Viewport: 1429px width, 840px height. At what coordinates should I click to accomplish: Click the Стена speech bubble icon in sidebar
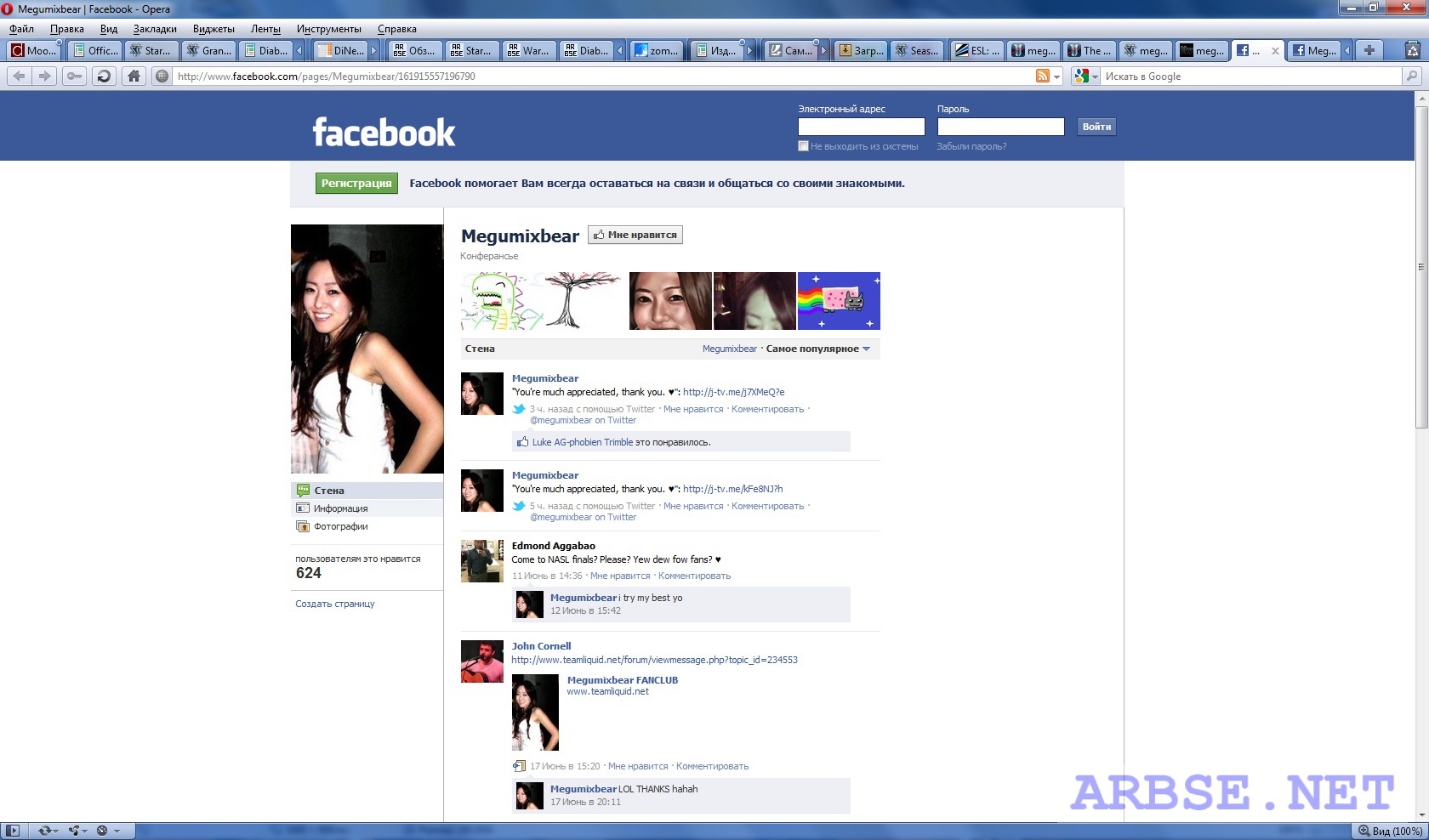(x=303, y=491)
